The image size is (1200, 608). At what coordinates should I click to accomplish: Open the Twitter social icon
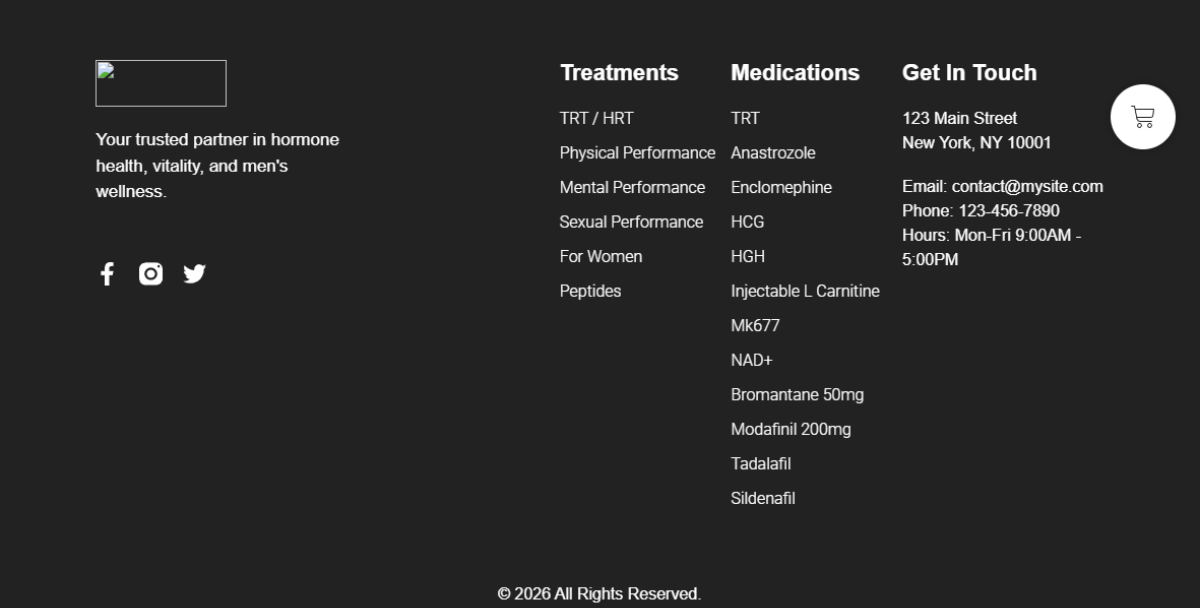194,274
